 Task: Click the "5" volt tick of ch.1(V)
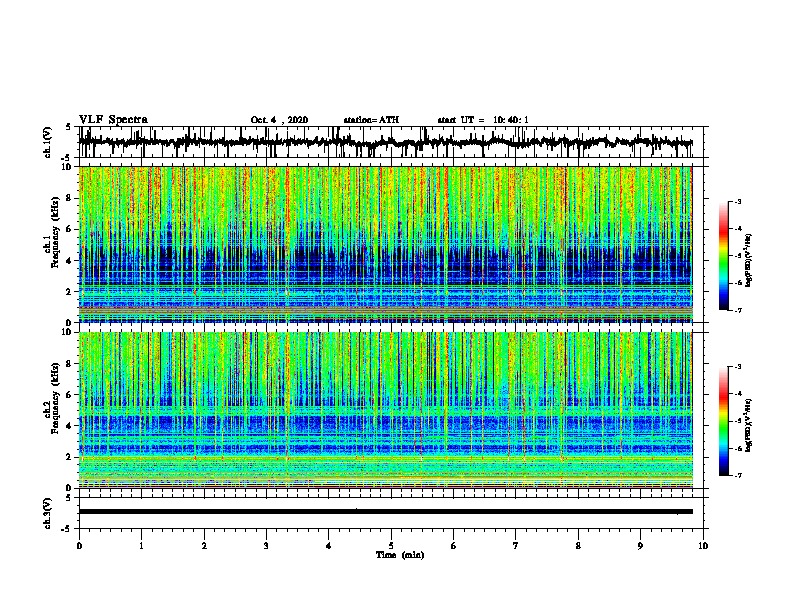coord(69,127)
